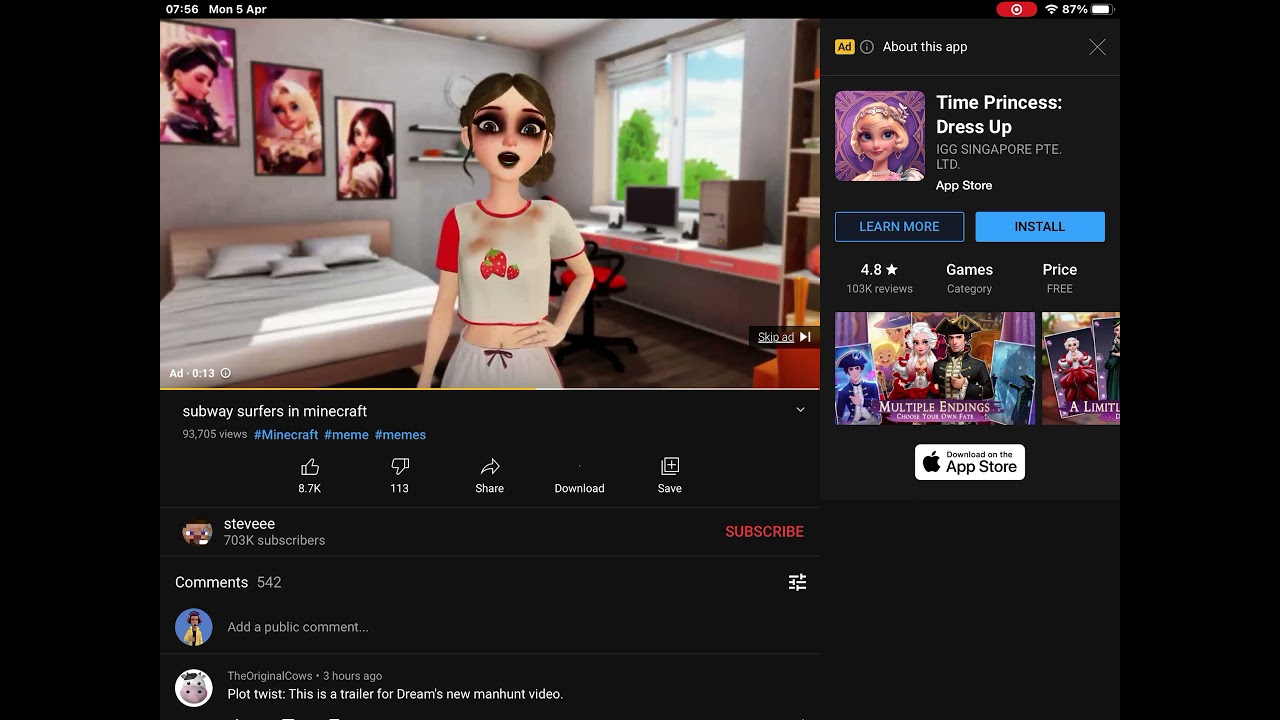The width and height of the screenshot is (1280, 720).
Task: Open your profile avatar beside comment box
Action: pos(194,627)
